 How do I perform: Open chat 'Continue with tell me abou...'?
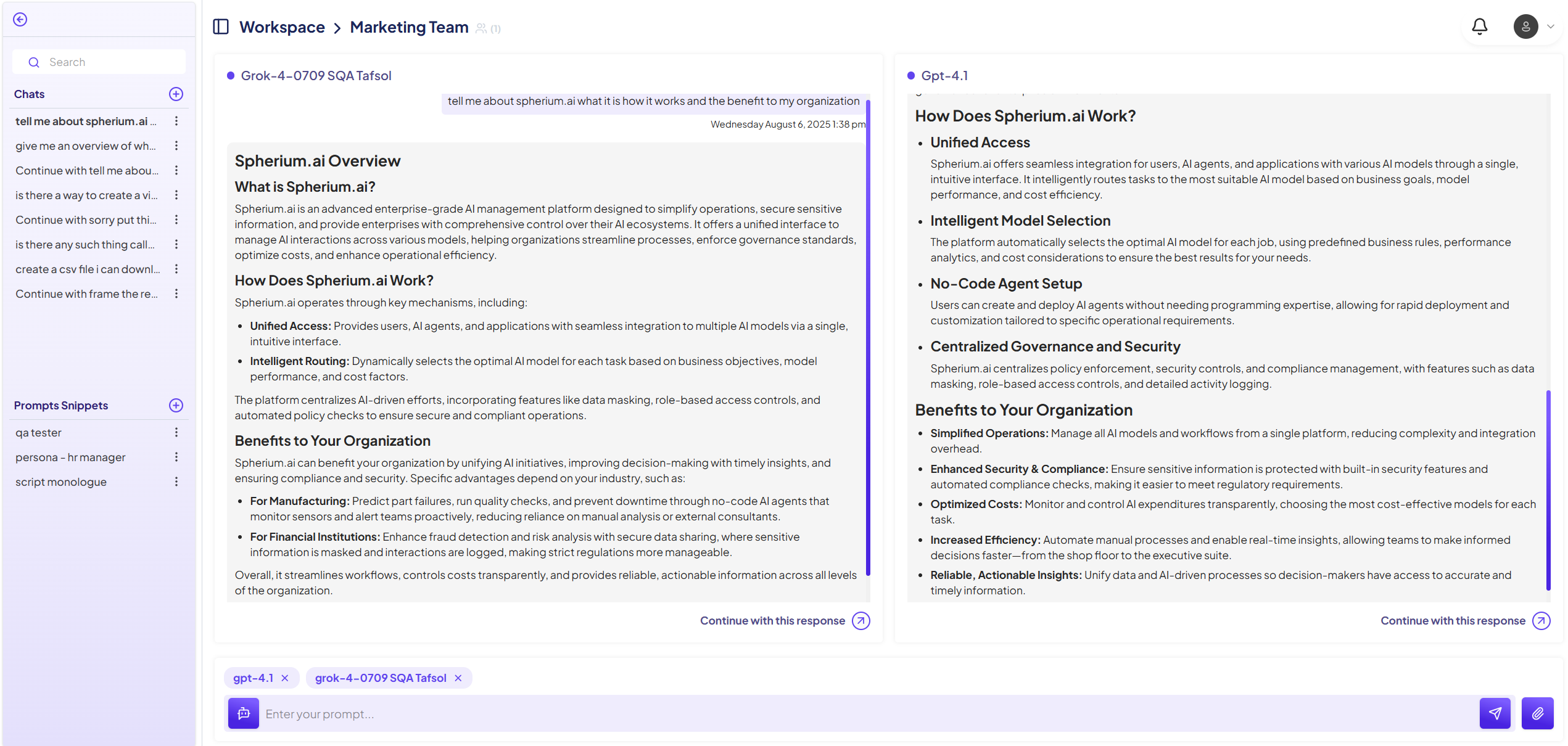click(x=86, y=171)
